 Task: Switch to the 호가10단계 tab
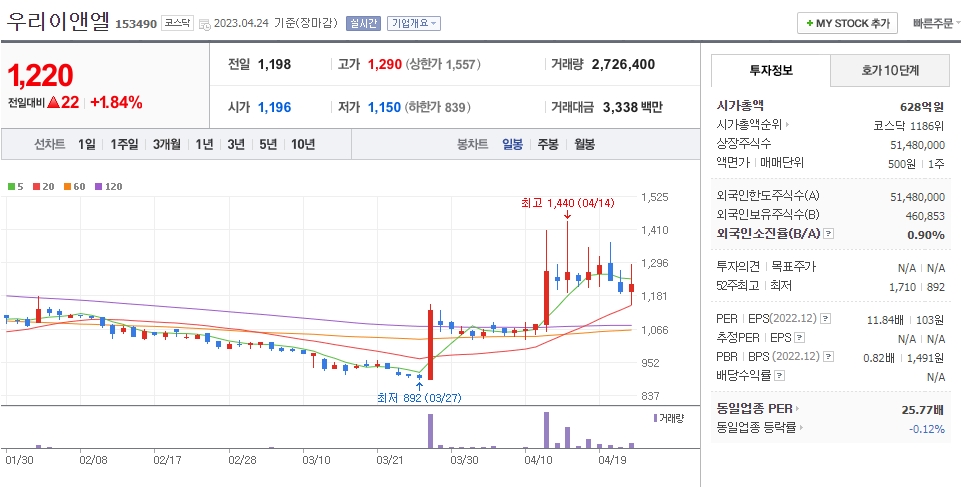click(890, 70)
